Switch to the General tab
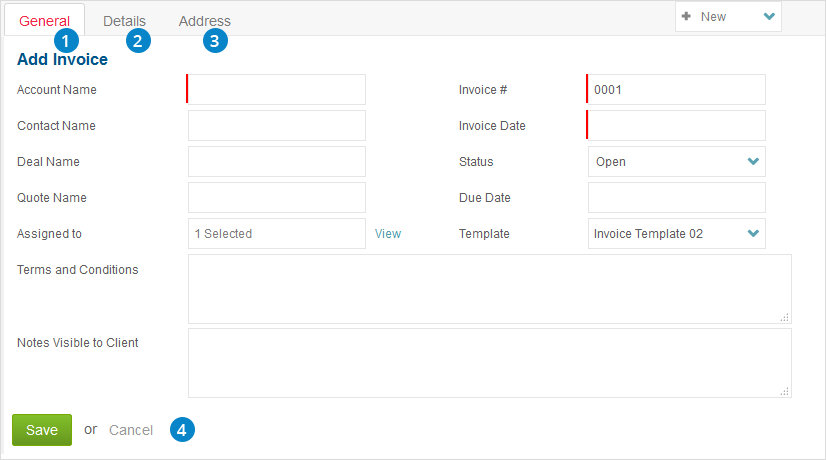 pos(44,21)
